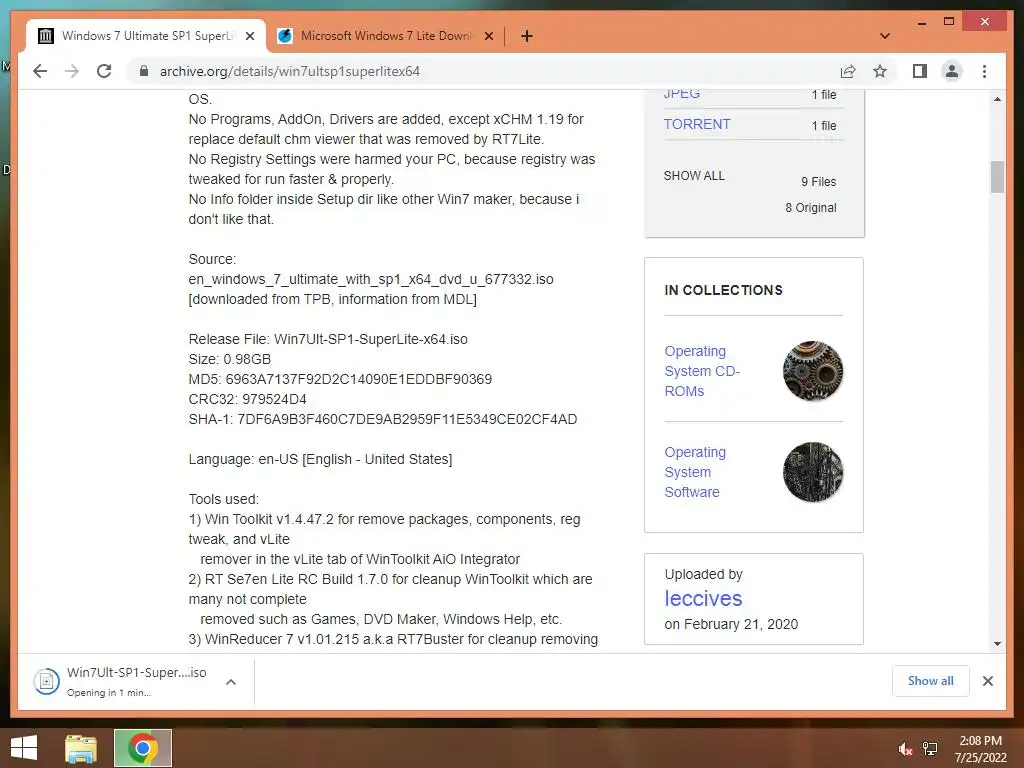Switch to Microsoft Windows 7 Lite Download tab

[x=385, y=36]
